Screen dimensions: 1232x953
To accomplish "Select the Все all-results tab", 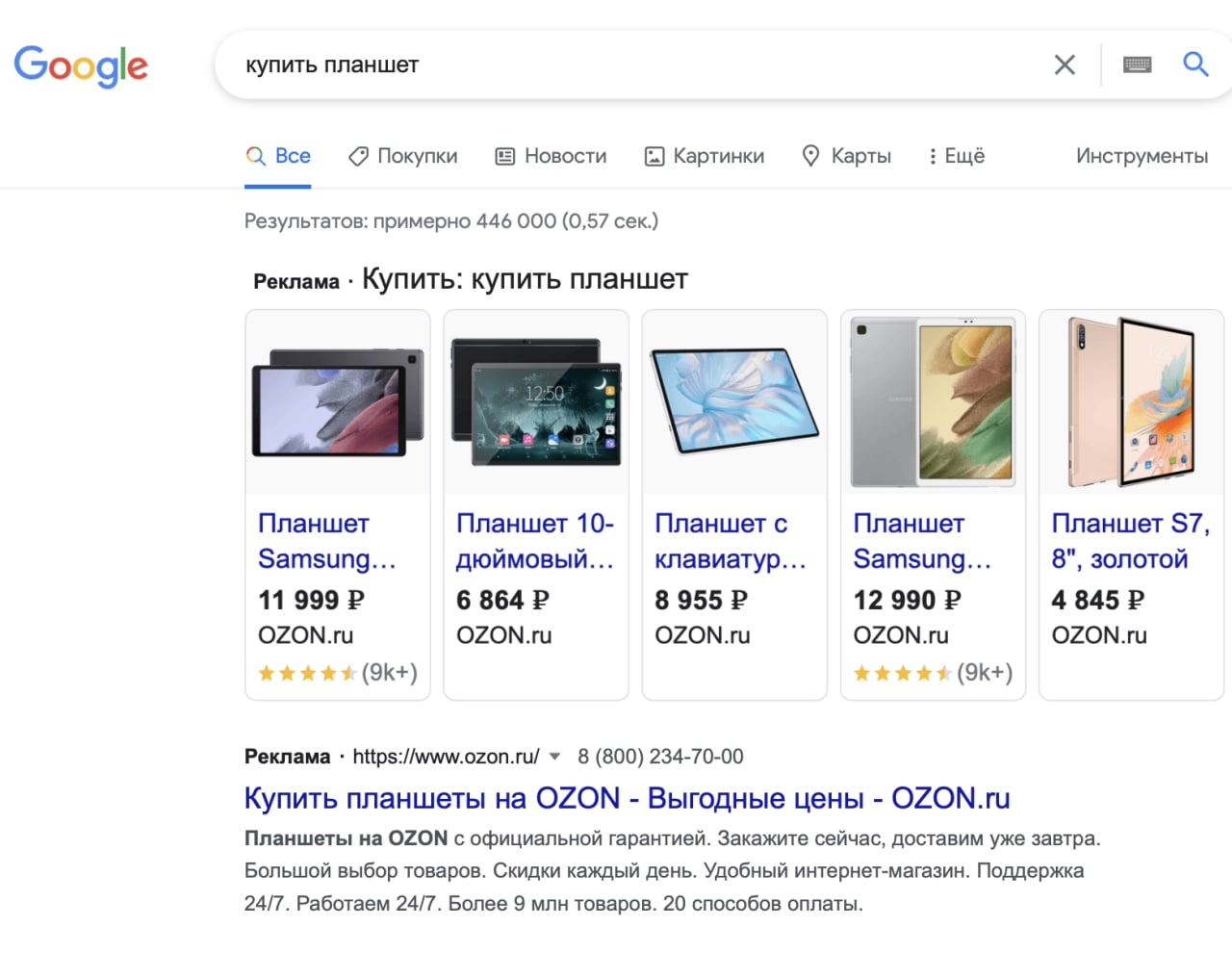I will 279,156.
